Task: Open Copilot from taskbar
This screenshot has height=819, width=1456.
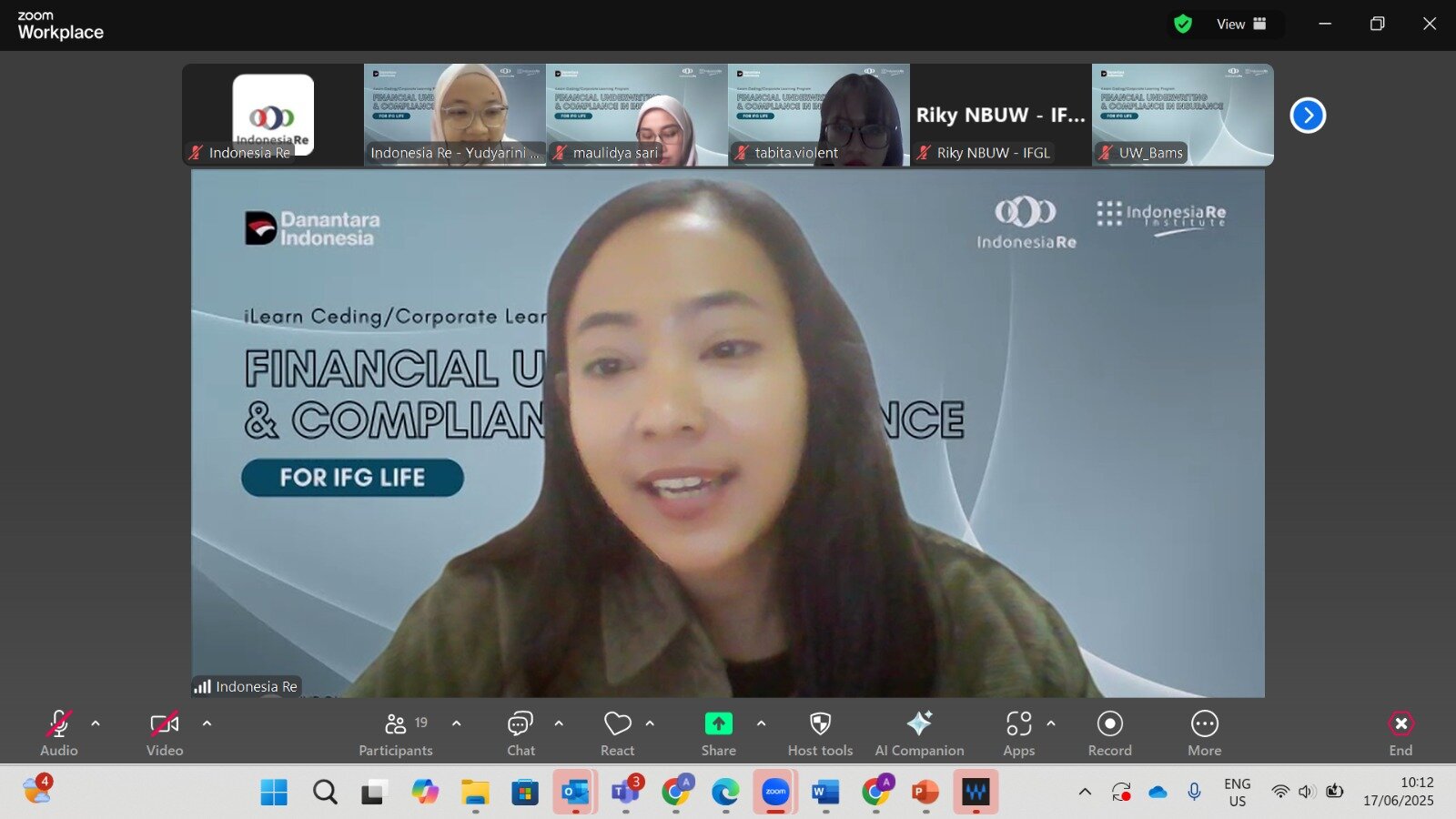Action: click(x=424, y=792)
